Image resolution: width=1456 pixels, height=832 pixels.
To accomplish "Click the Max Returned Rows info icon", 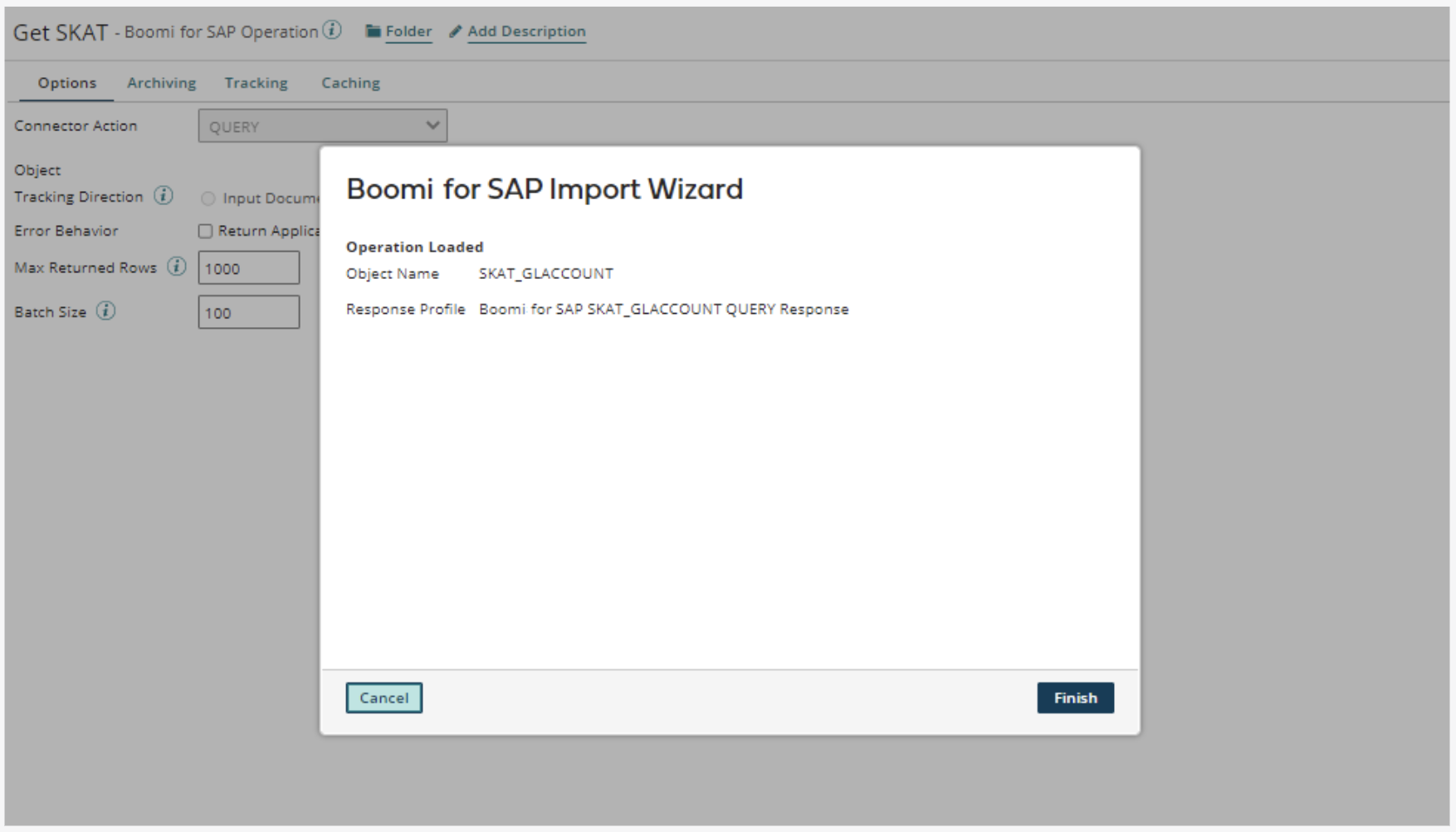I will (x=177, y=267).
